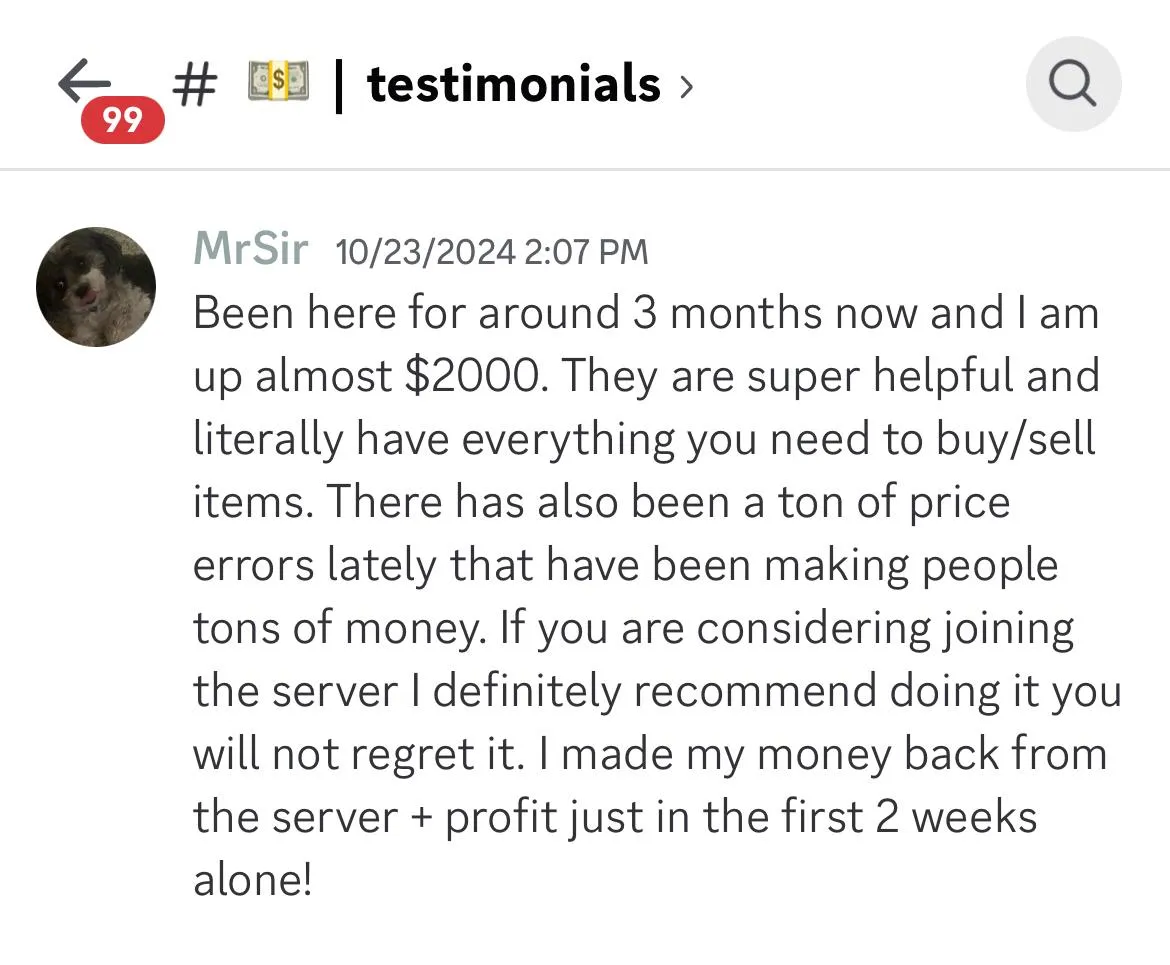
Task: Tap the money banknote emoji in header
Action: [278, 81]
